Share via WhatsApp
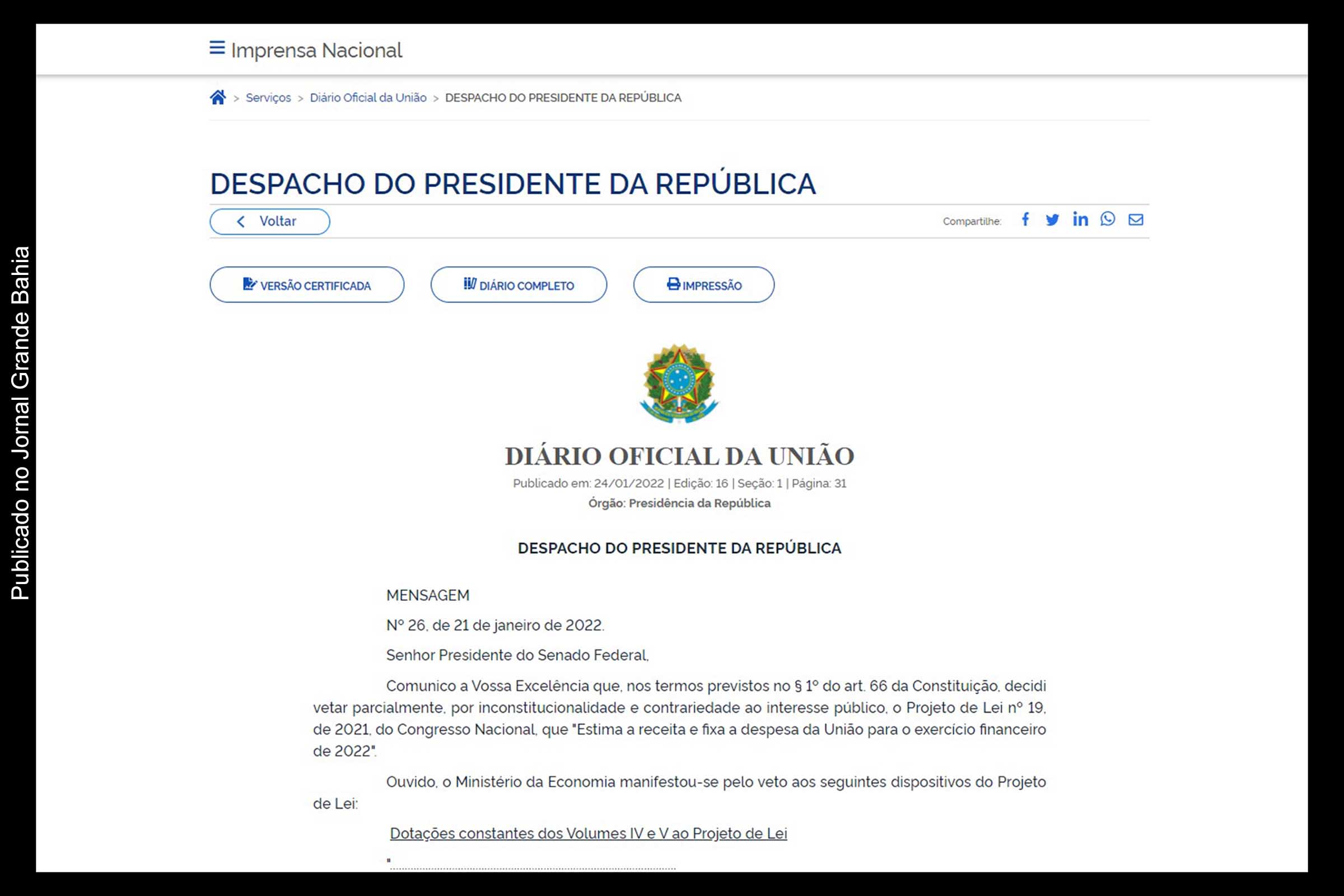Image resolution: width=1344 pixels, height=896 pixels. click(x=1108, y=220)
